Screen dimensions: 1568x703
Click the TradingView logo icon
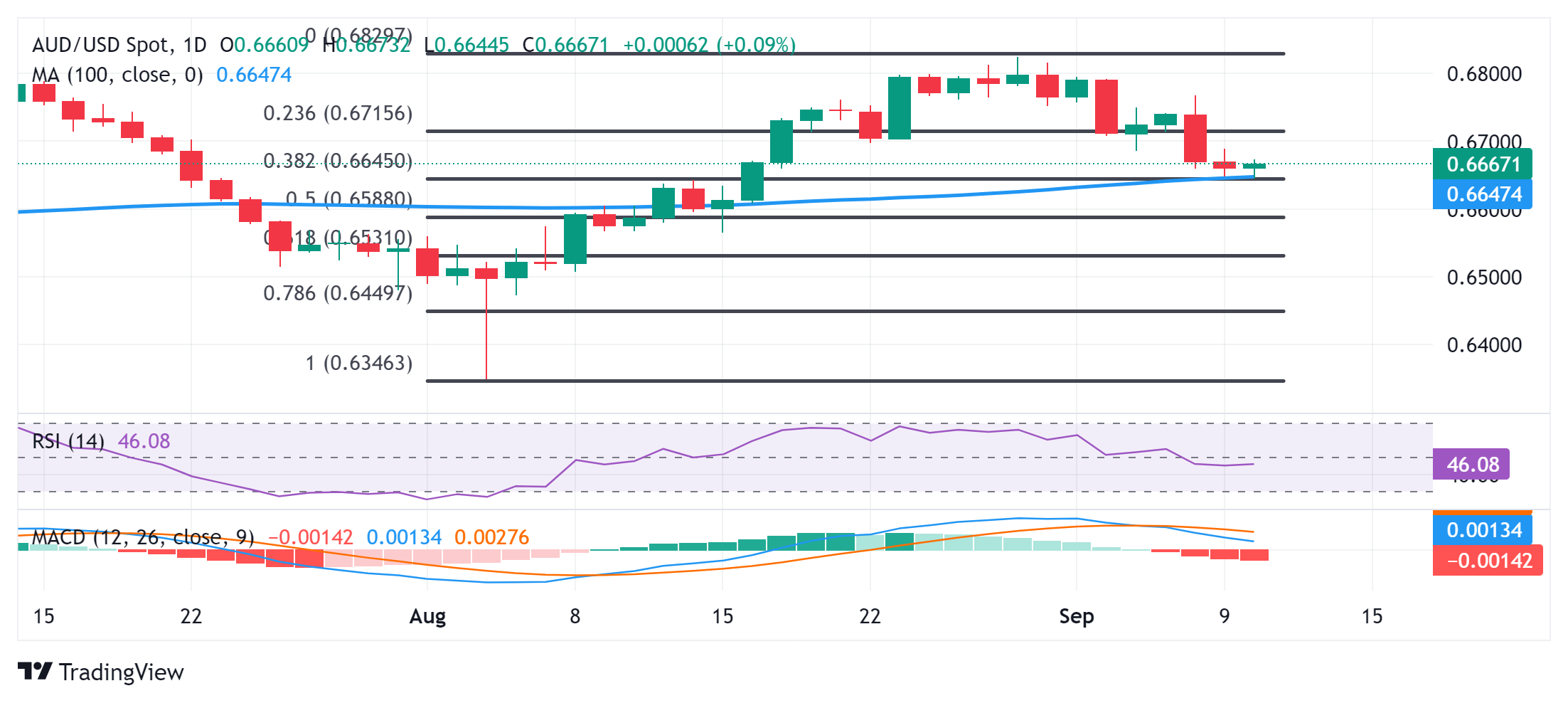(35, 671)
